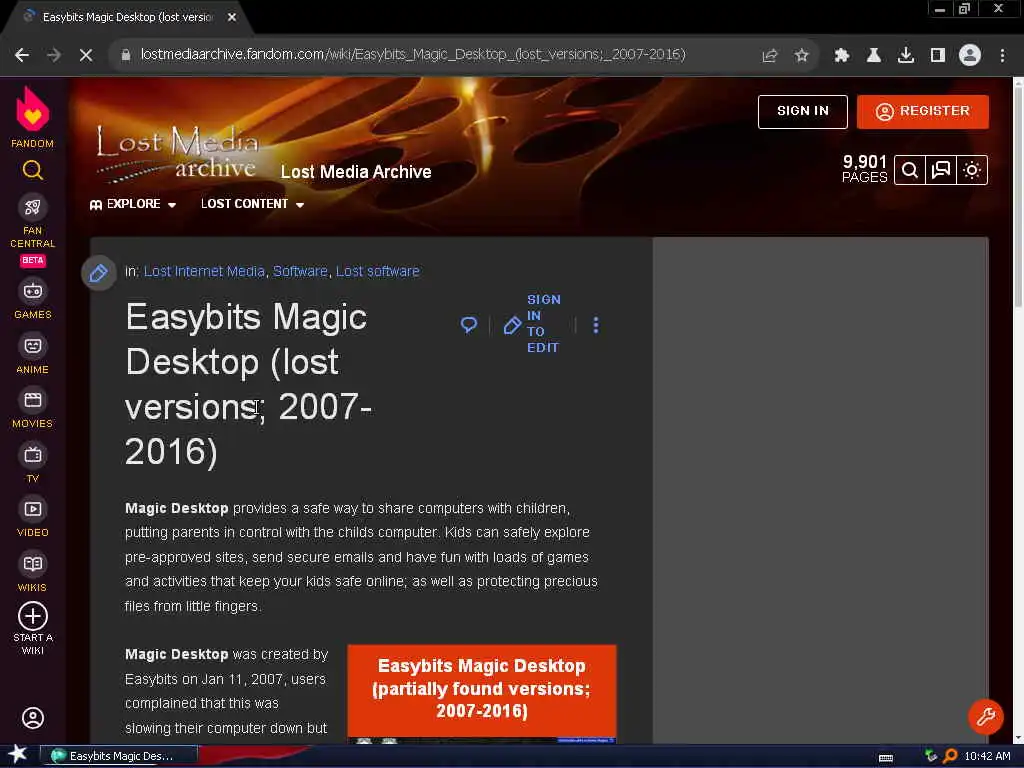This screenshot has width=1024, height=768.
Task: Close the Easybits Magic Desktop tab
Action: pos(232,17)
